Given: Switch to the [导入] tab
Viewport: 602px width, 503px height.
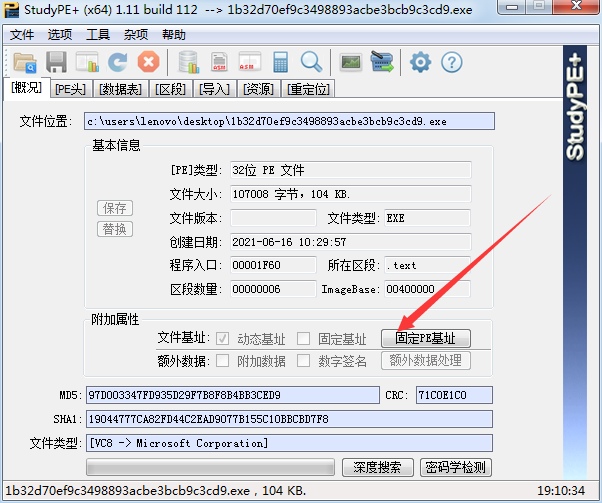Looking at the screenshot, I should click(214, 89).
